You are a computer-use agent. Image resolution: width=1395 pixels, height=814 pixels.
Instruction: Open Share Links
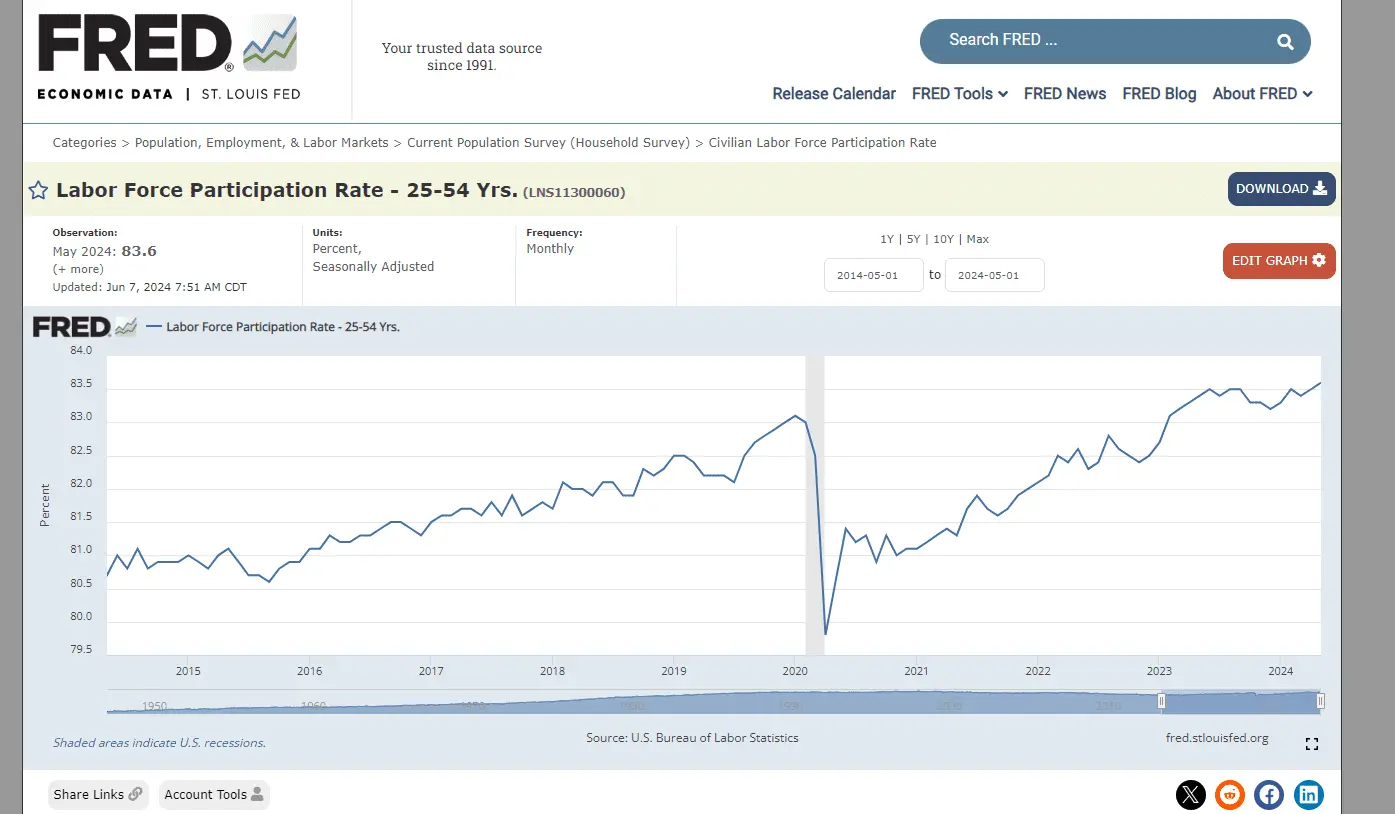[x=98, y=795]
